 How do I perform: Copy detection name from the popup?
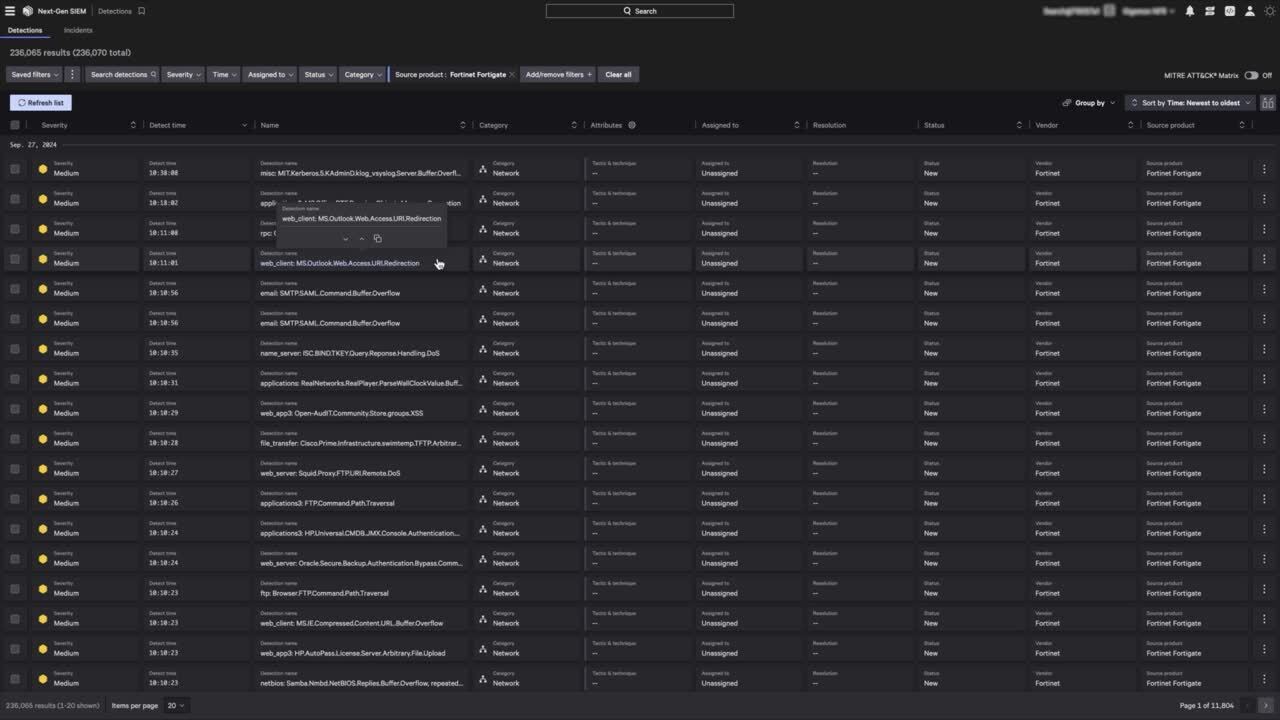(x=377, y=239)
